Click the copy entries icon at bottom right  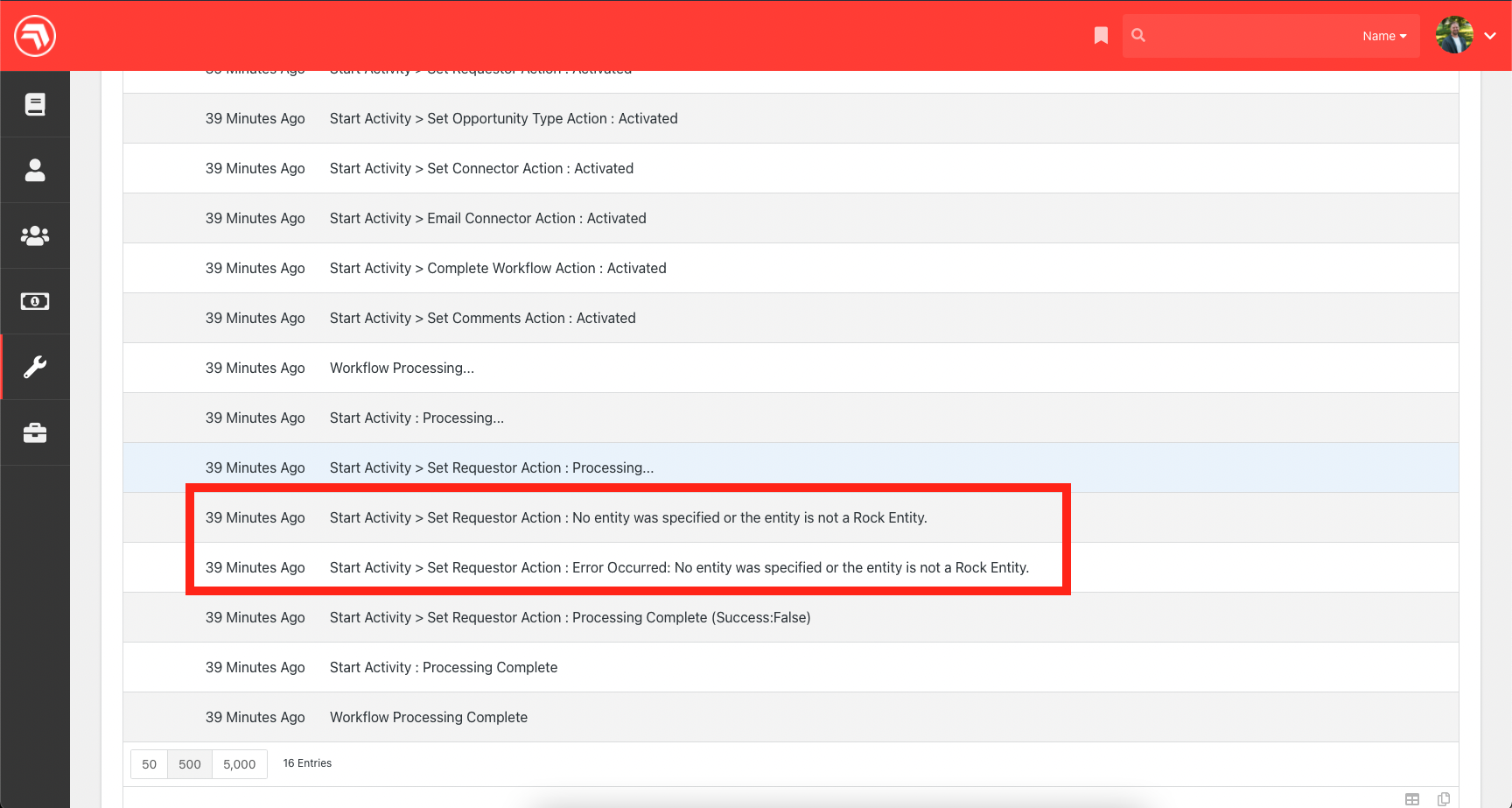point(1443,799)
